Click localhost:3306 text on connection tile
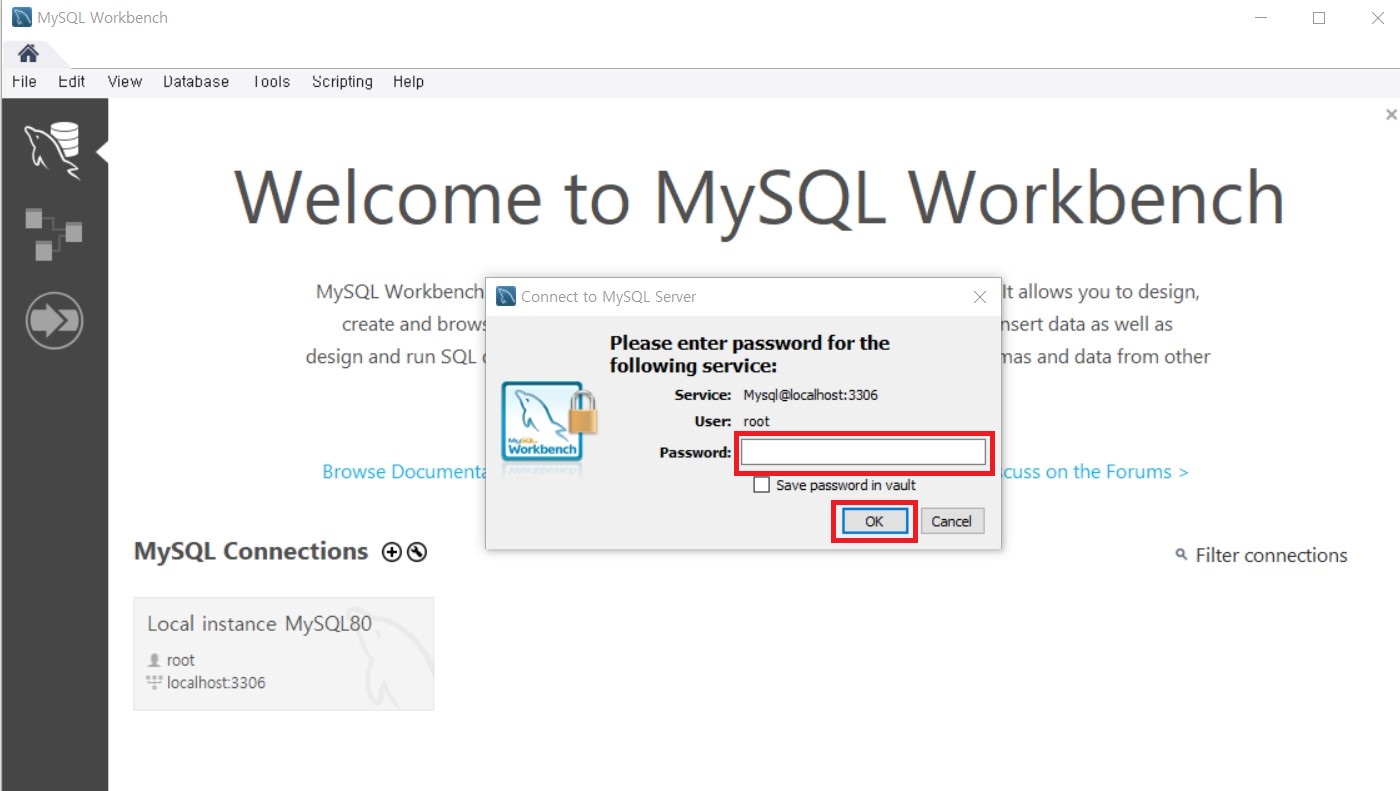This screenshot has height=791, width=1400. coord(216,683)
